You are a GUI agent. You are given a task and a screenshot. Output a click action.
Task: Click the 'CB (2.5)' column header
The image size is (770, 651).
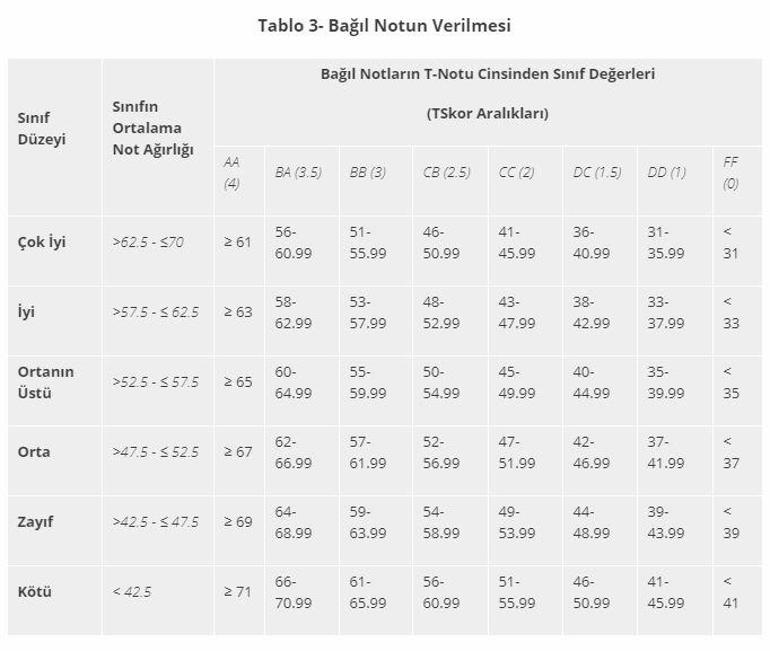(446, 172)
